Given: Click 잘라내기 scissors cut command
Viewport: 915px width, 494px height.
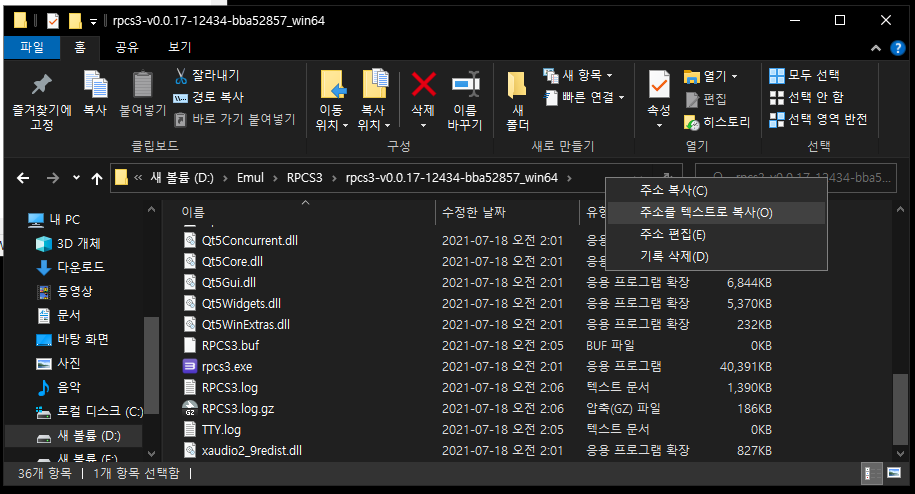Looking at the screenshot, I should (x=207, y=75).
